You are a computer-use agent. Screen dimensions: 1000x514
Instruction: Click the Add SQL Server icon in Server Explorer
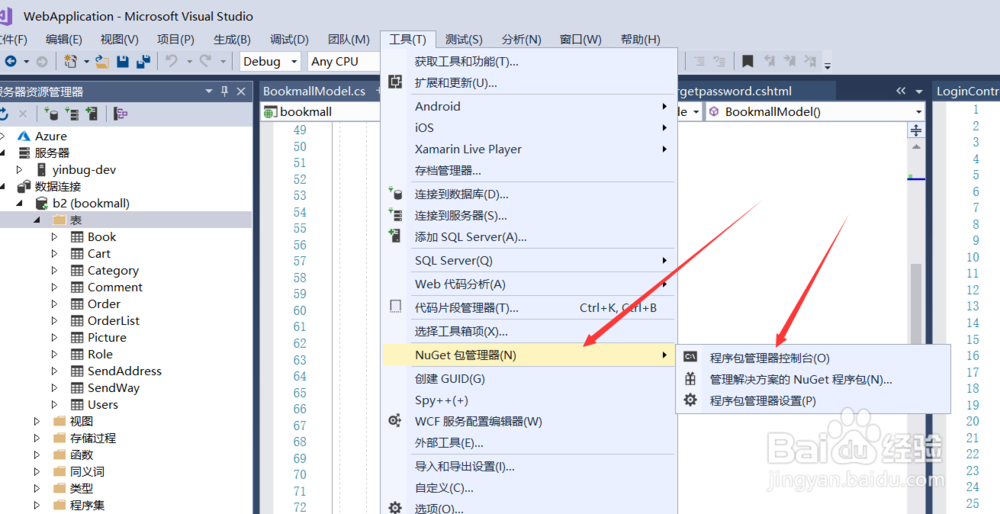tap(92, 114)
